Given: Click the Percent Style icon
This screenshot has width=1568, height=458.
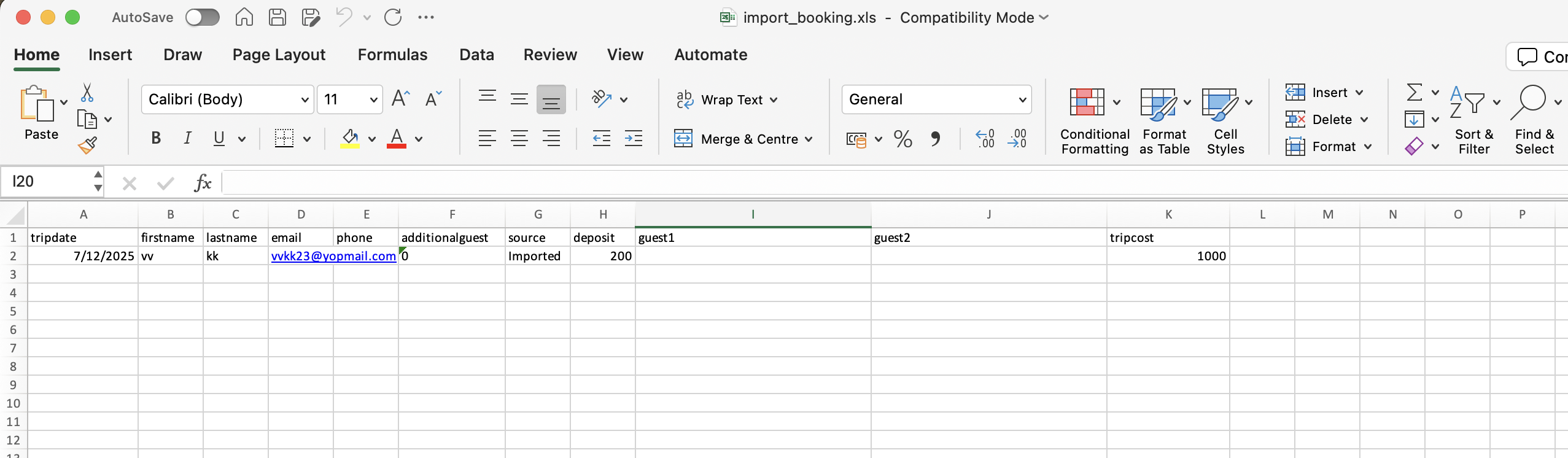Looking at the screenshot, I should [902, 139].
